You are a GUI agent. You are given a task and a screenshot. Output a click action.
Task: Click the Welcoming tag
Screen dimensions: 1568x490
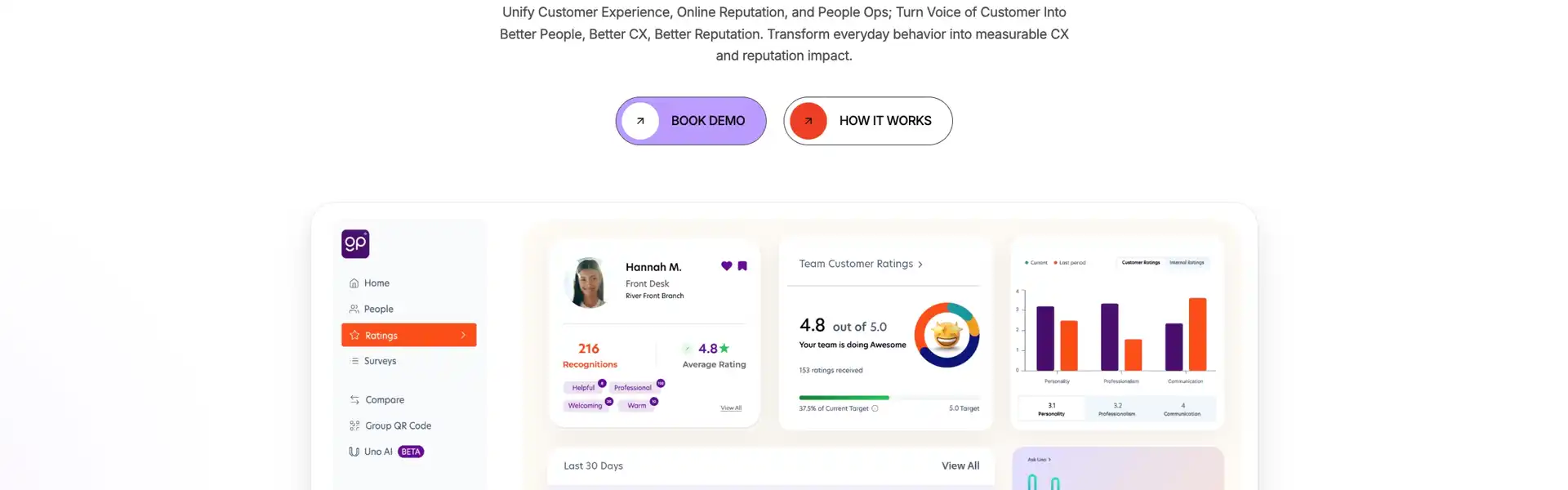click(x=585, y=406)
